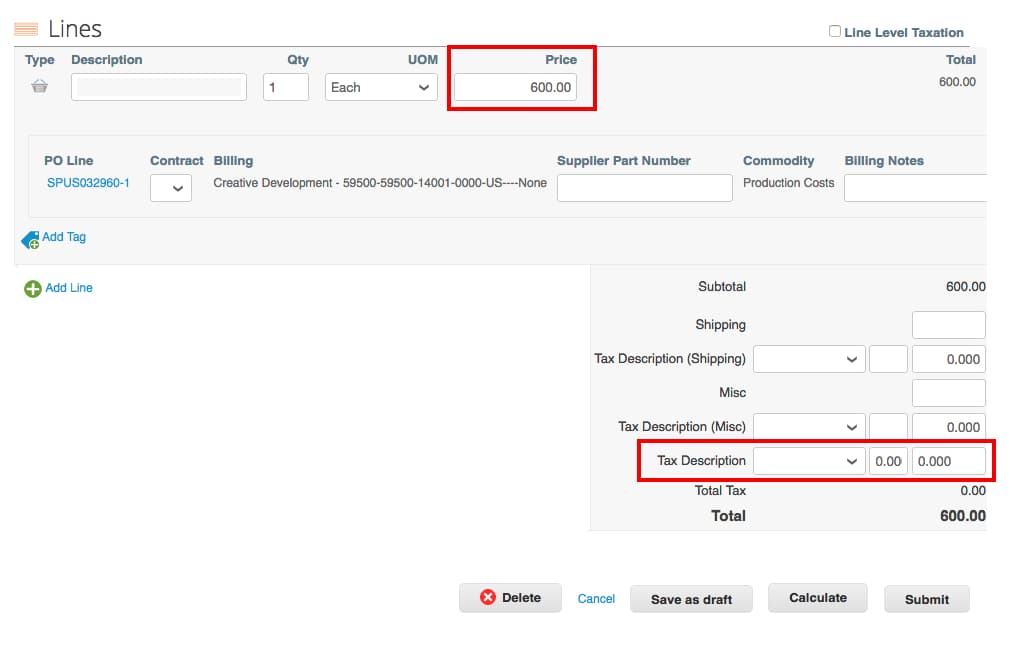This screenshot has height=657, width=1012.
Task: Click the Qty input field
Action: tap(285, 87)
